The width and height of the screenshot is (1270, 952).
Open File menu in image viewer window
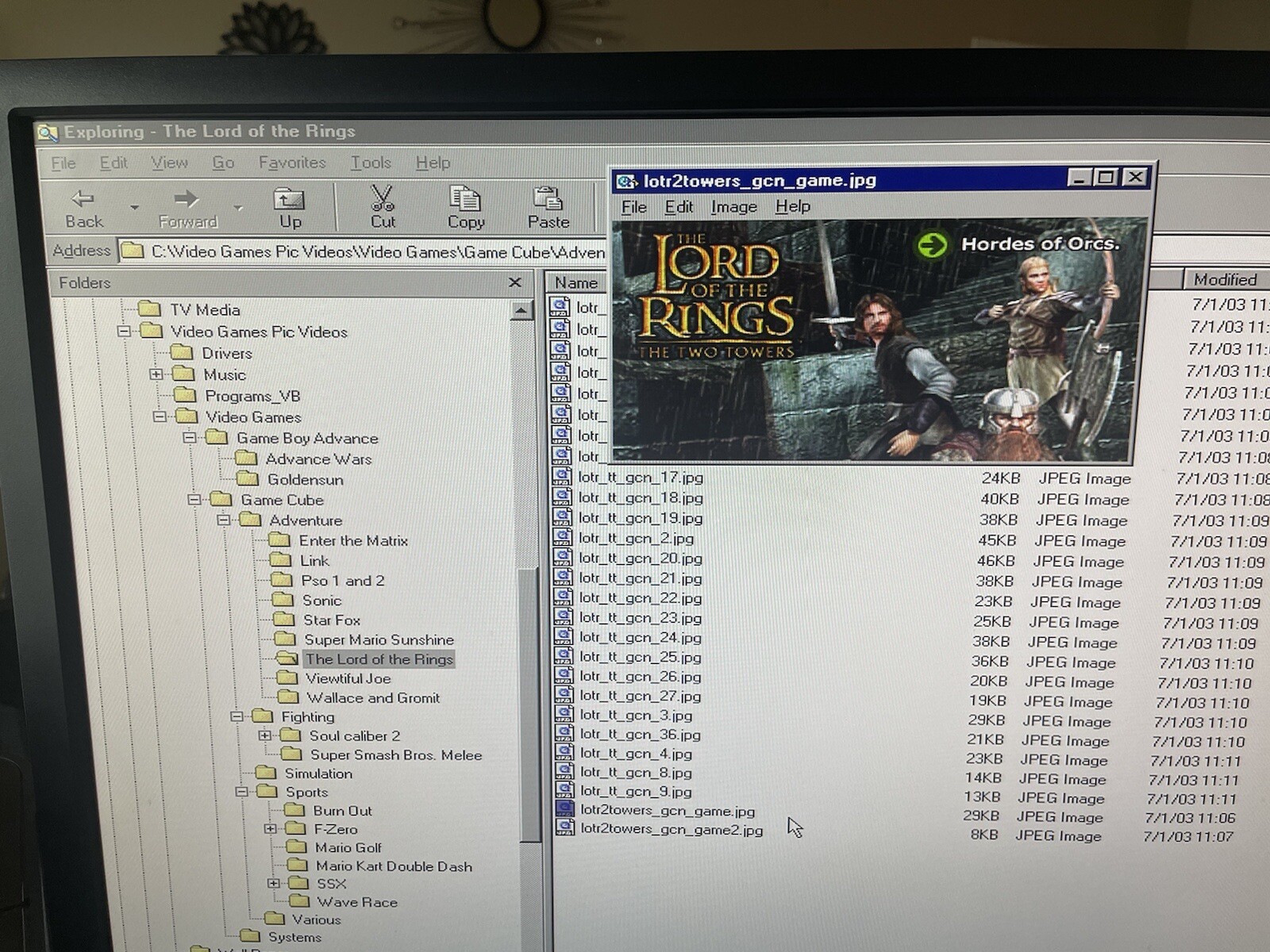click(x=633, y=207)
